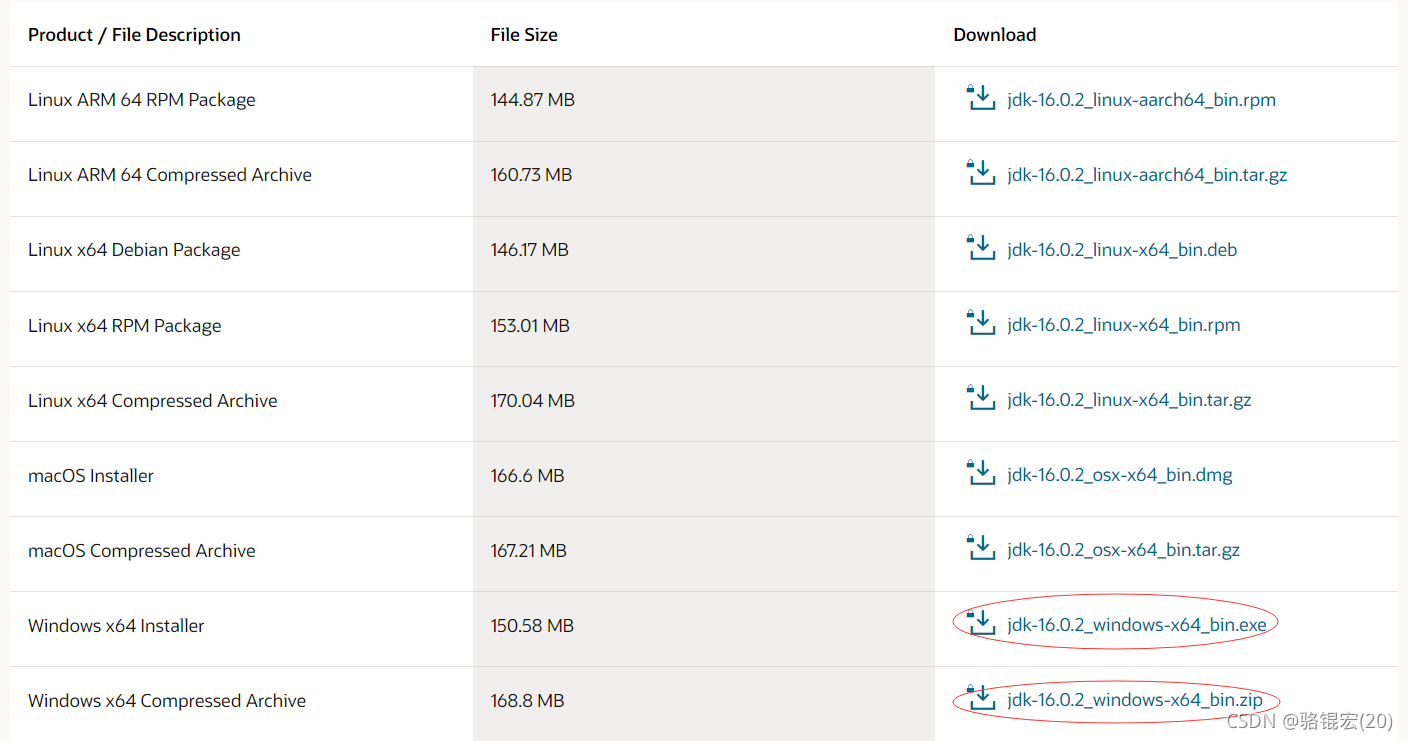This screenshot has width=1408, height=741.
Task: Download jdk-16.0.2_osx-x64_bin.dmg
Action: pos(1120,475)
